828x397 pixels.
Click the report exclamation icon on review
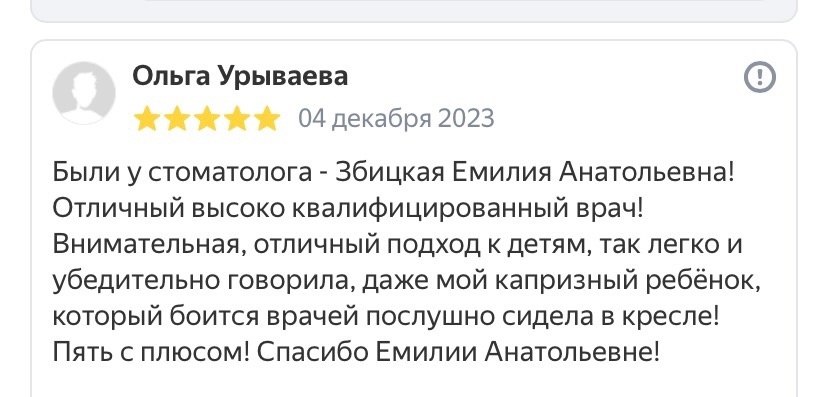pos(760,78)
